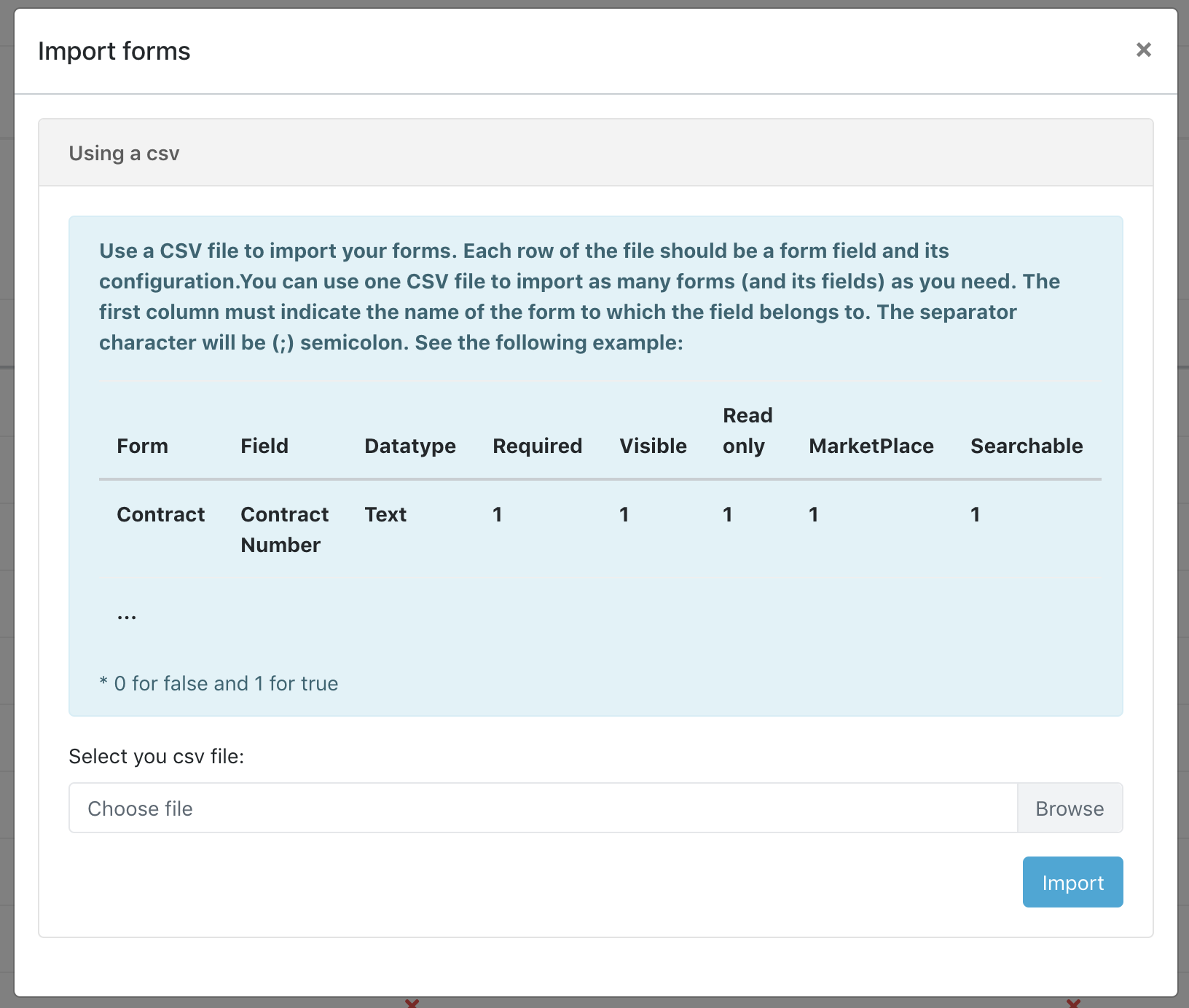This screenshot has height=1008, width=1189.
Task: Click the Visible column header
Action: (653, 446)
